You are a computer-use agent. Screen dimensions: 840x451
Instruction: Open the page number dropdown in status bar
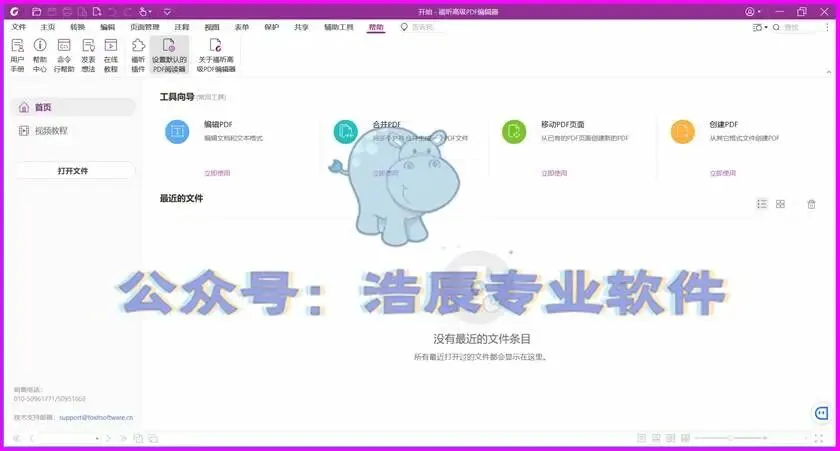coord(97,438)
